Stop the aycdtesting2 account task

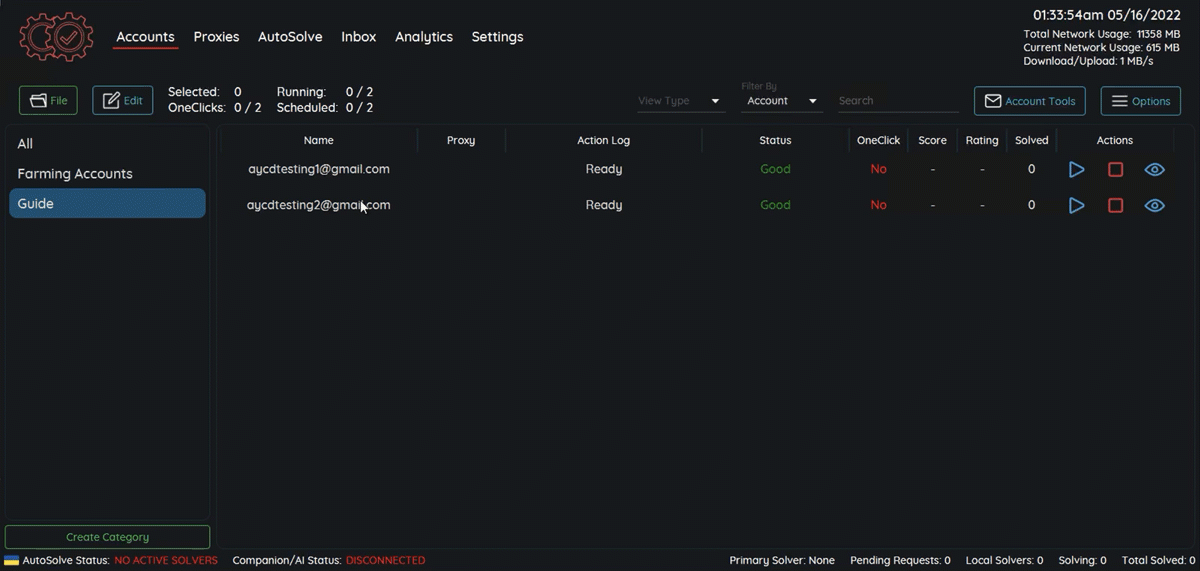[1115, 206]
